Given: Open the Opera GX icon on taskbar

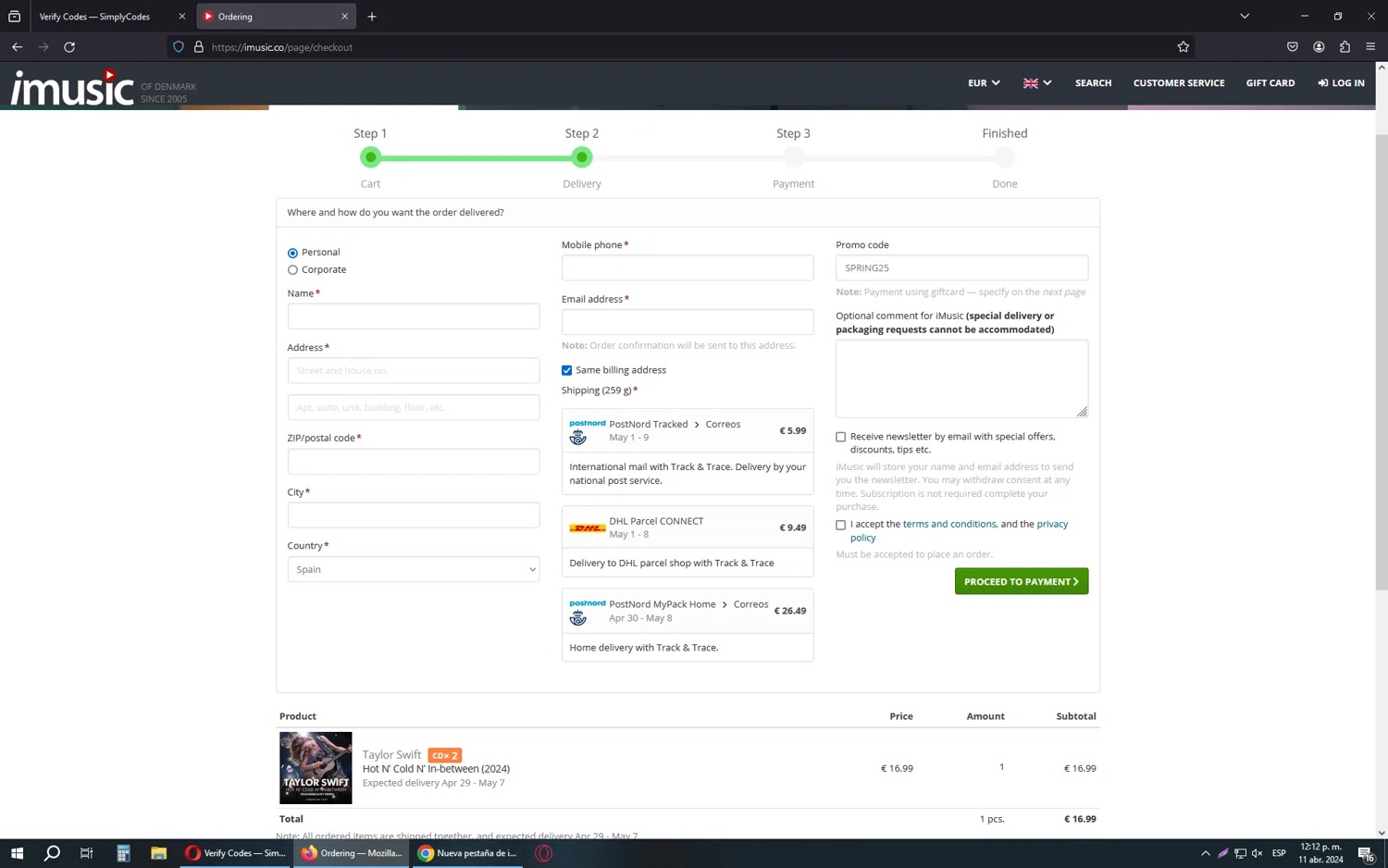Looking at the screenshot, I should point(543,853).
